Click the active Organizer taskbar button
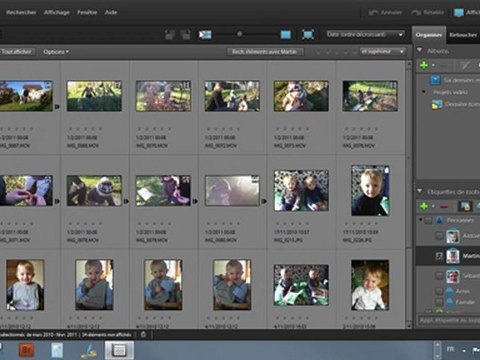480x360 pixels. [x=119, y=350]
